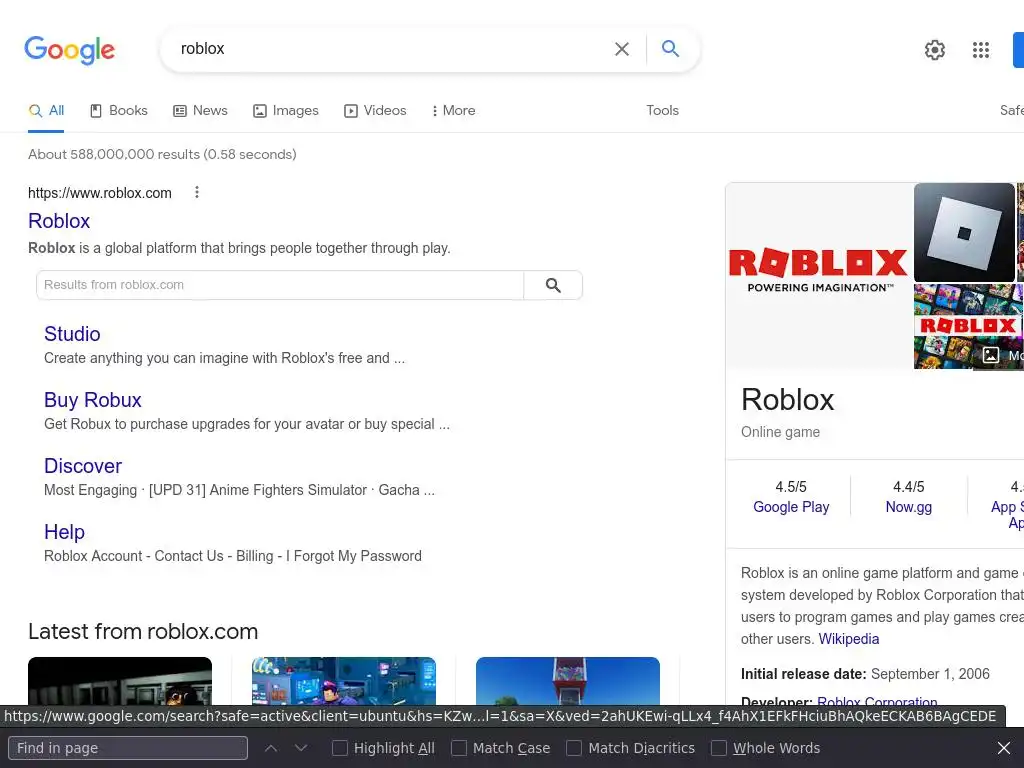
Task: Enable Match Case checkbox
Action: (459, 748)
